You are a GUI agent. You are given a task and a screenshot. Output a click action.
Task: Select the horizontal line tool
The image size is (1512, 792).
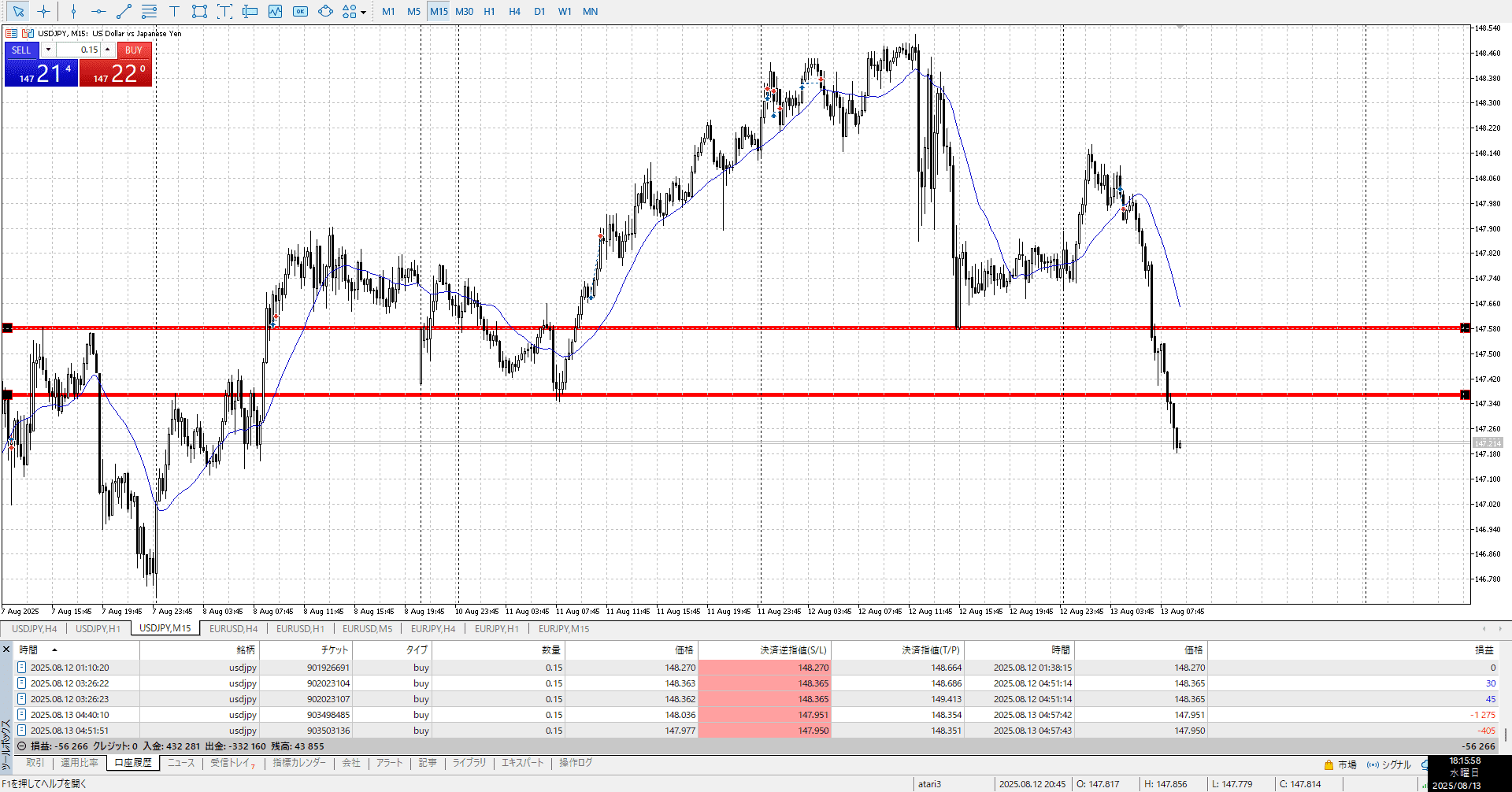(x=98, y=12)
